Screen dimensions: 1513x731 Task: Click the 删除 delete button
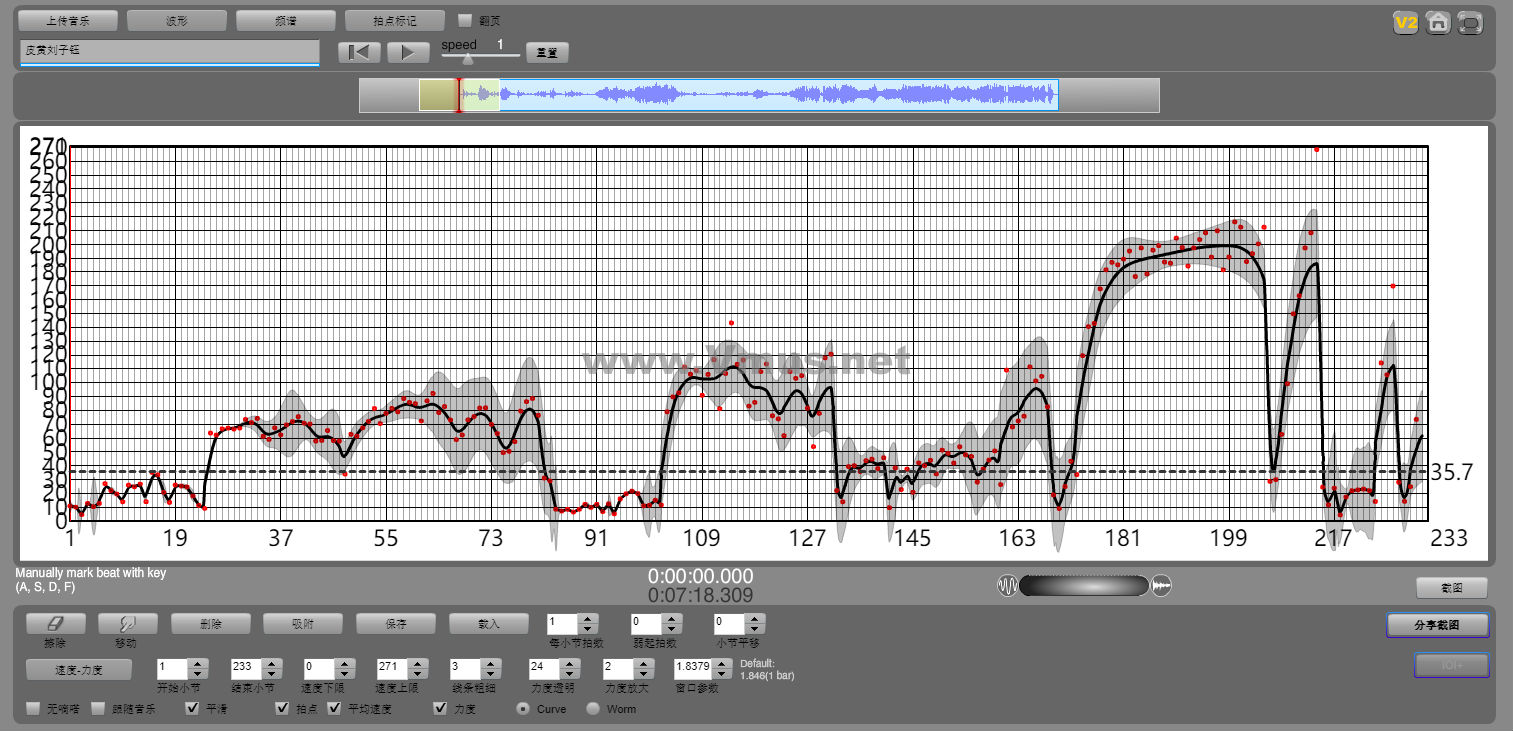pyautogui.click(x=211, y=623)
